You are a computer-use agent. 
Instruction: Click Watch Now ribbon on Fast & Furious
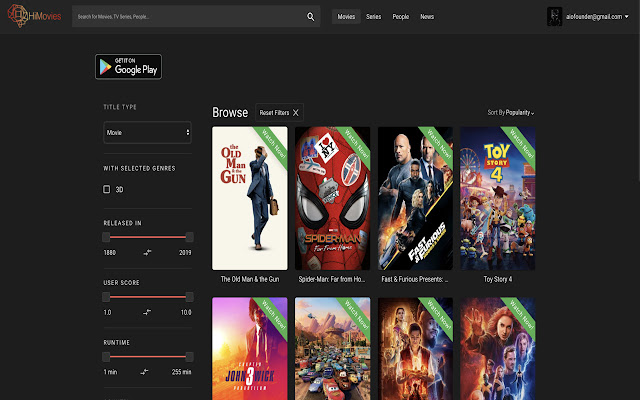pos(439,144)
